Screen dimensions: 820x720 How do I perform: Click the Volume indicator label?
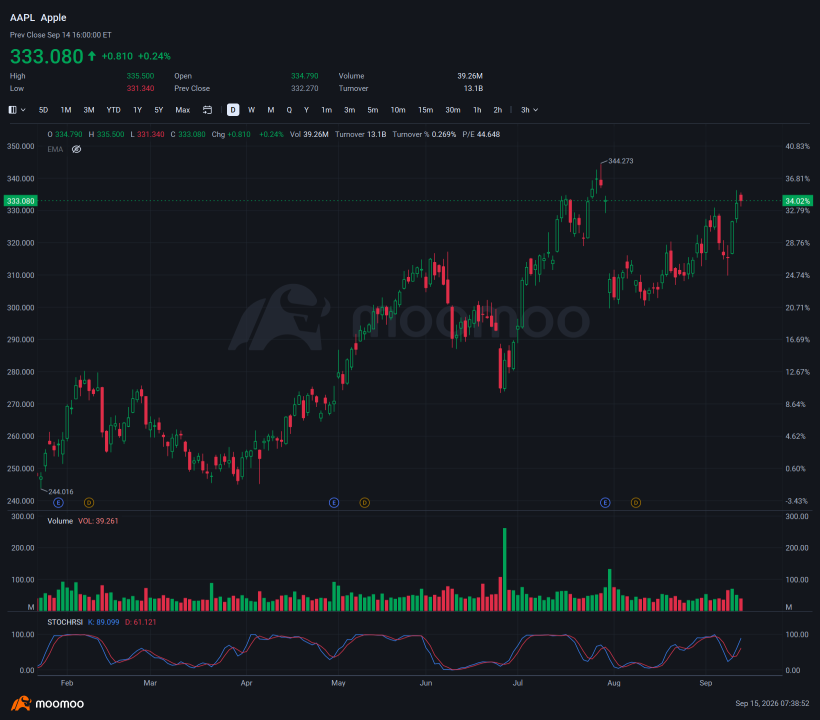[x=60, y=521]
